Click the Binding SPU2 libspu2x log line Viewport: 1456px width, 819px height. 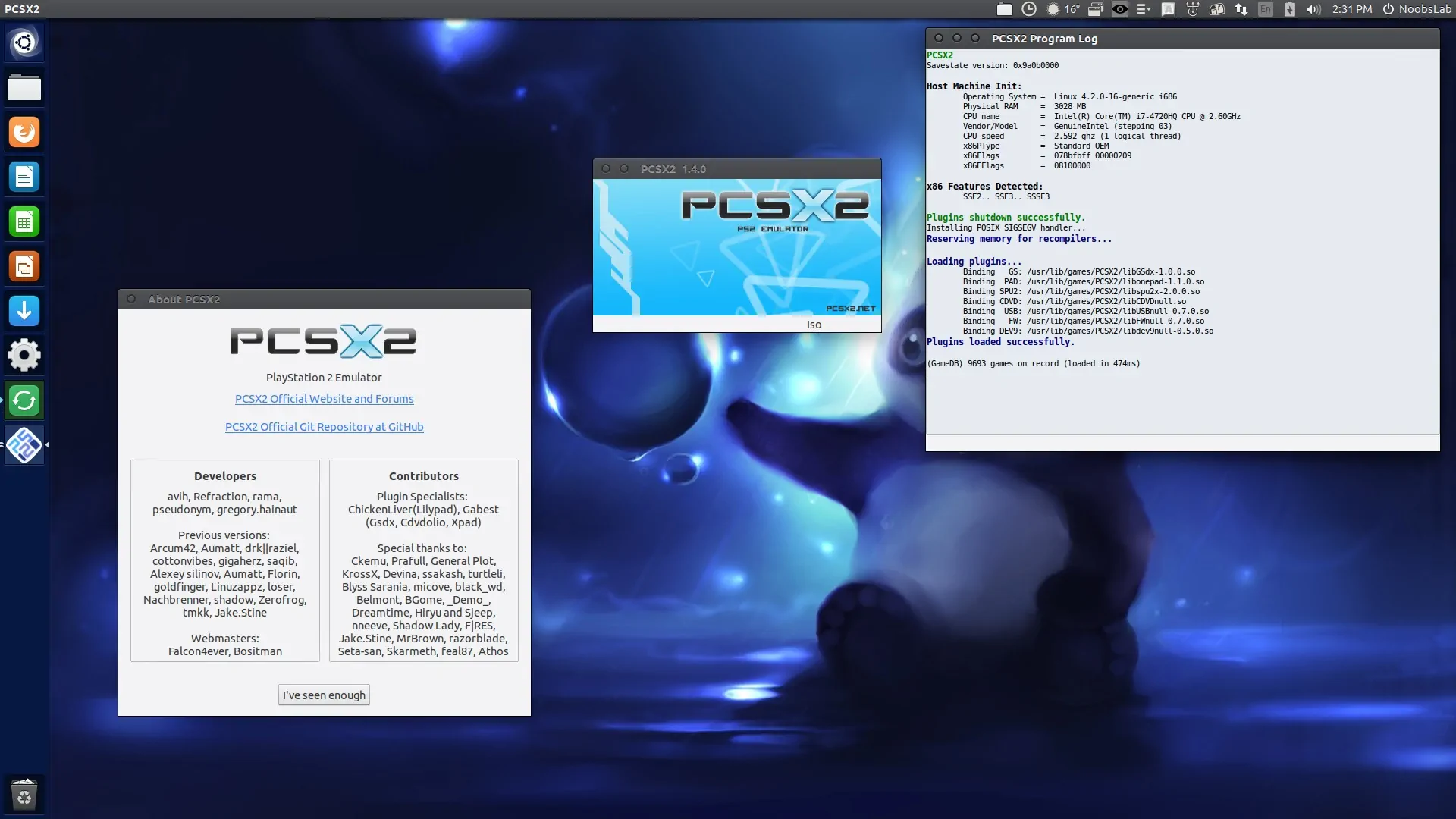[1081, 291]
